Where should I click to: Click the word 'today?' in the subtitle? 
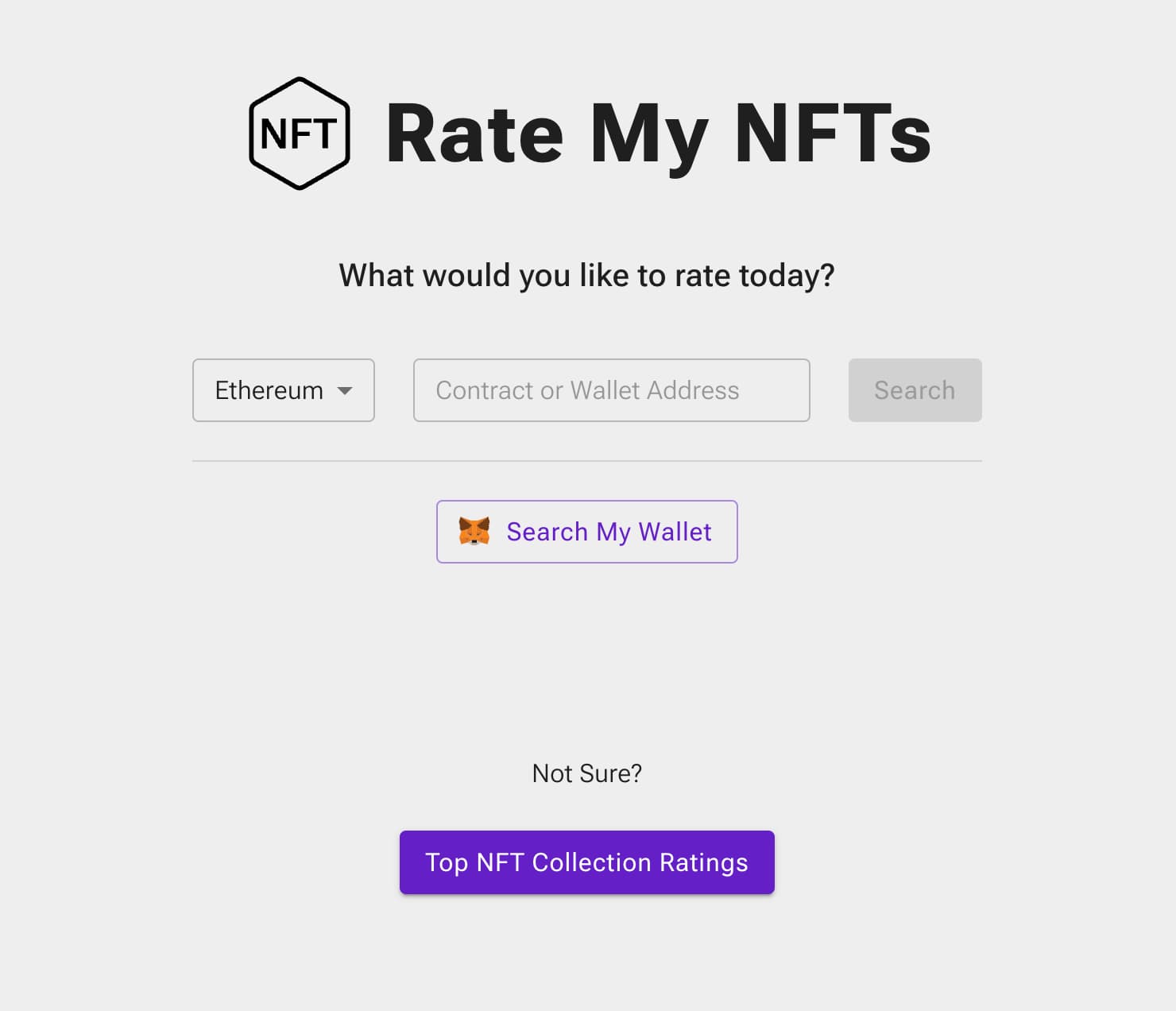(787, 275)
